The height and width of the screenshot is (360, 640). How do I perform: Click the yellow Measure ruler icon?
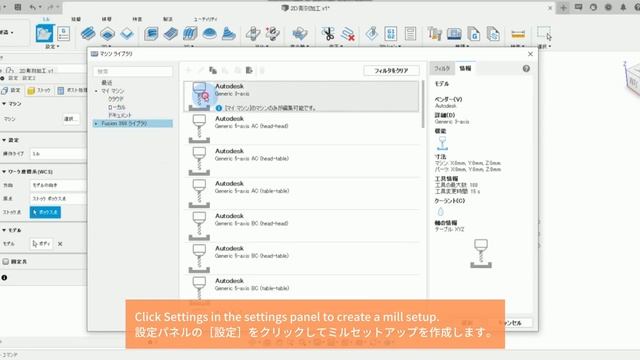coord(518,34)
